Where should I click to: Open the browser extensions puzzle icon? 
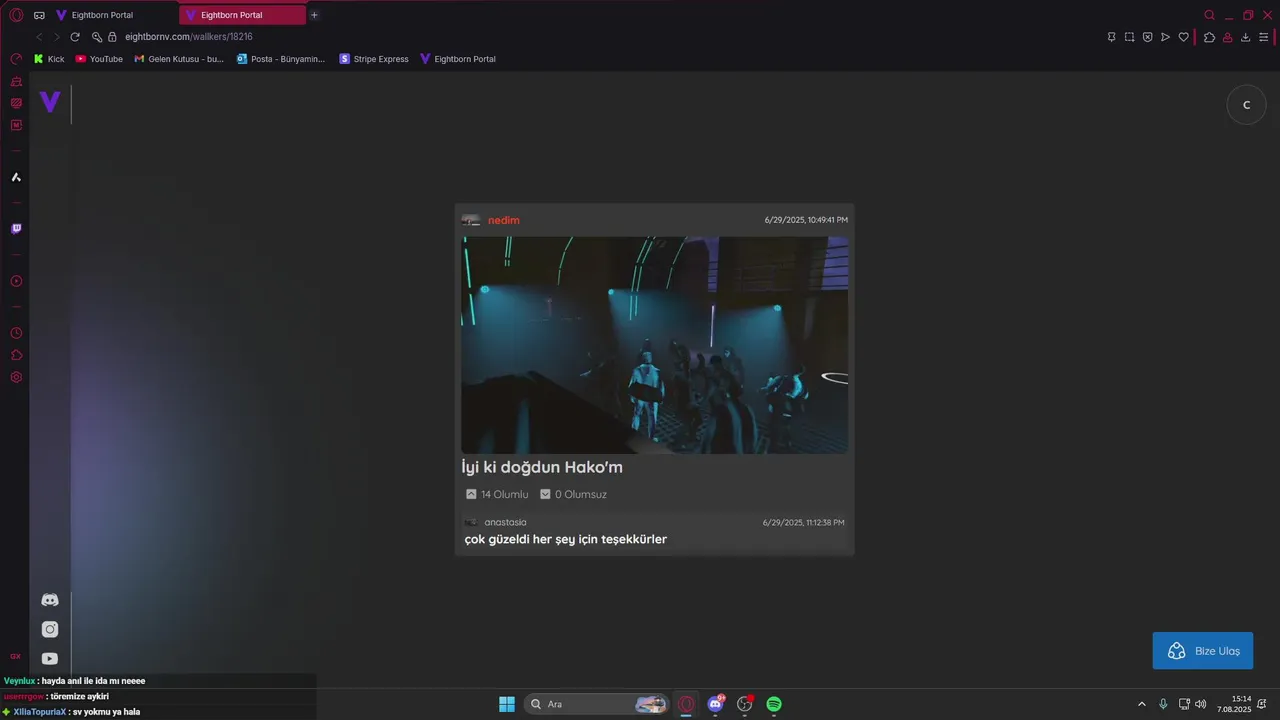(x=1209, y=37)
